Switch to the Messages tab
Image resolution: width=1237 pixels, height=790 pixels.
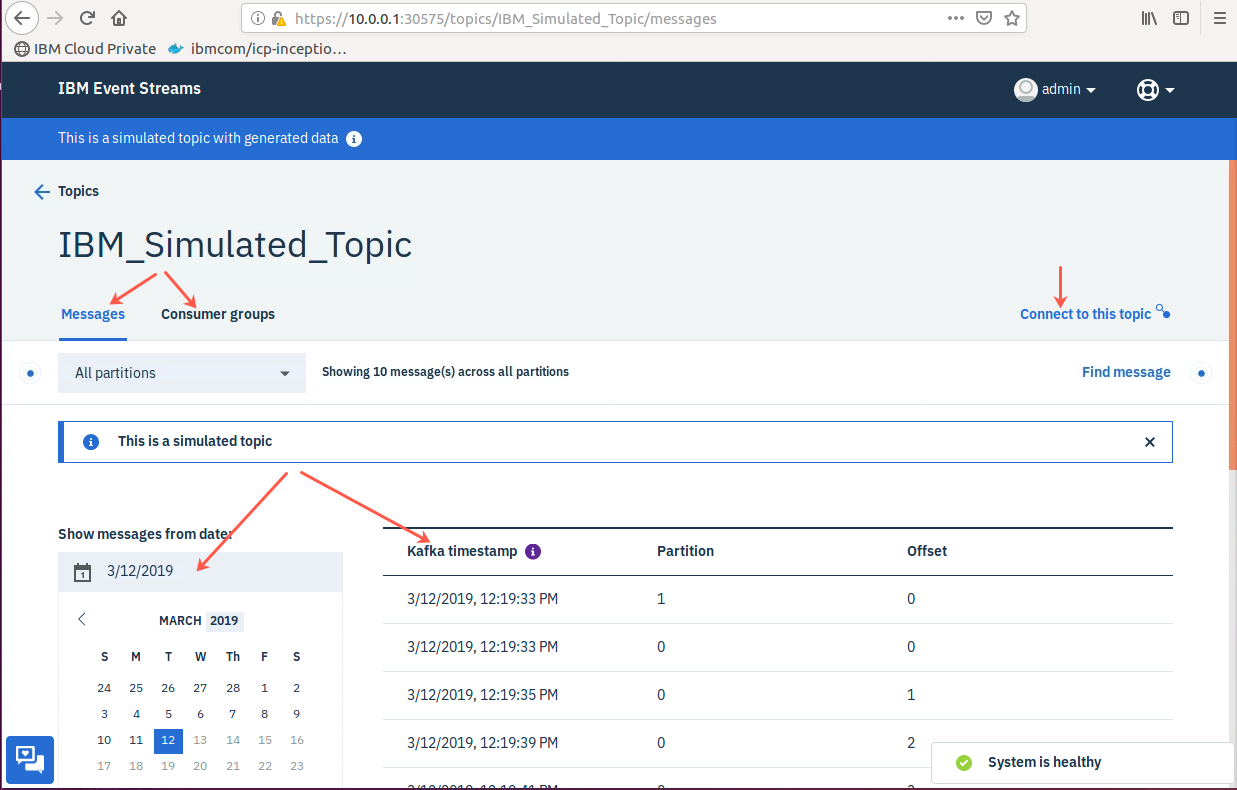pyautogui.click(x=93, y=314)
